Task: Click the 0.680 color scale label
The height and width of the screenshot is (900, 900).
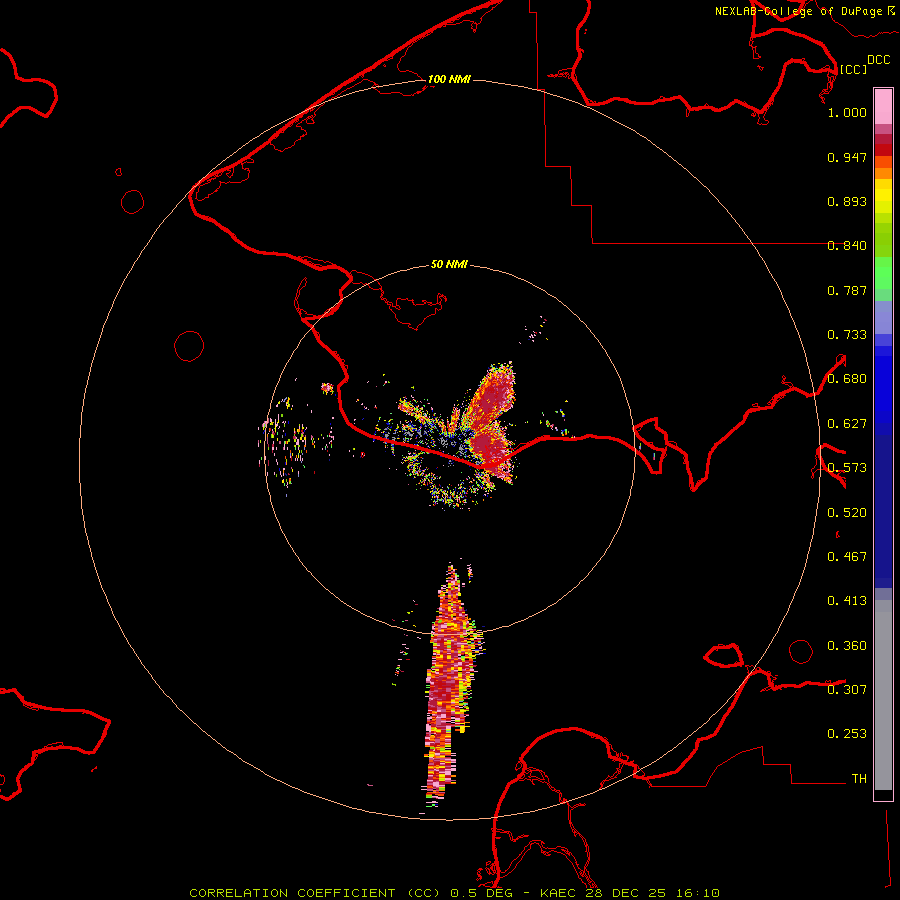Action: [x=847, y=379]
